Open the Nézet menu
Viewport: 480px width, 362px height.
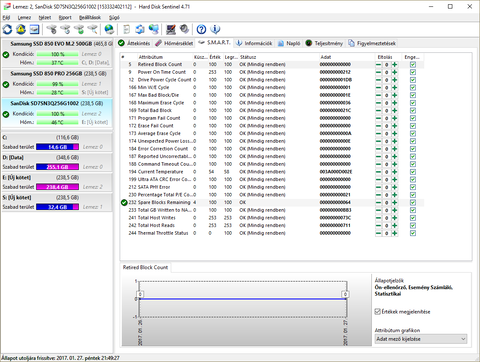(x=45, y=18)
